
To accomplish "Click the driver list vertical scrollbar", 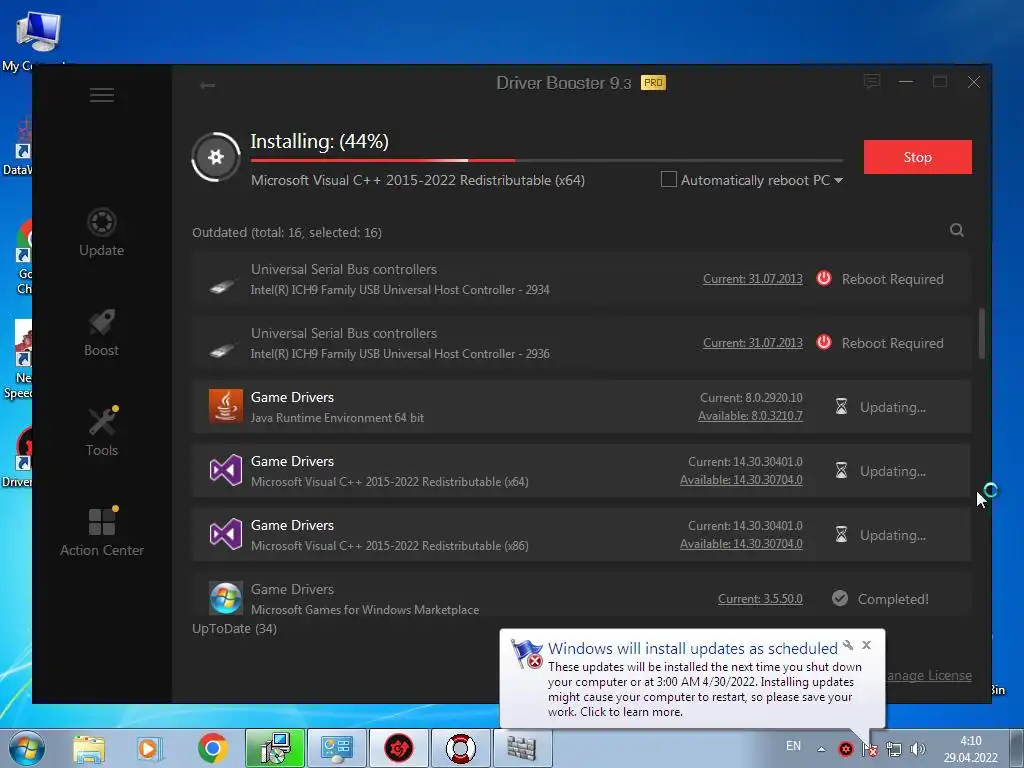I will coord(982,333).
